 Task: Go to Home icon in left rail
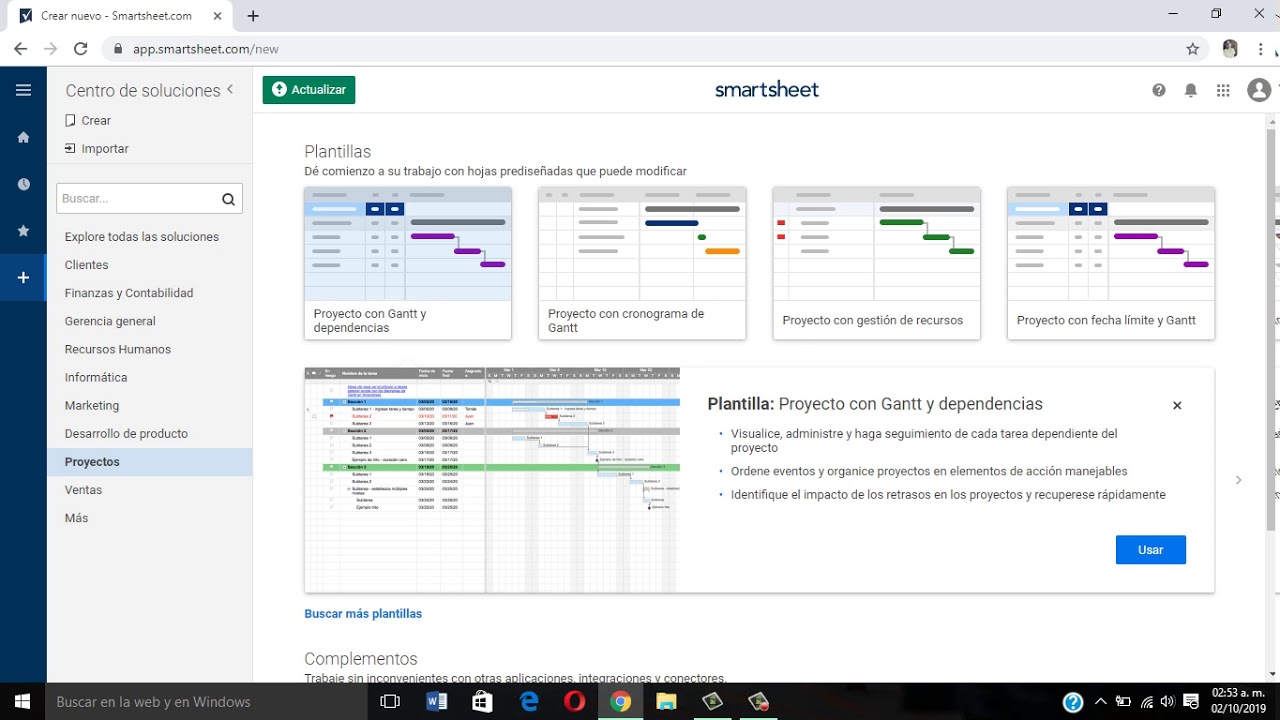23,137
